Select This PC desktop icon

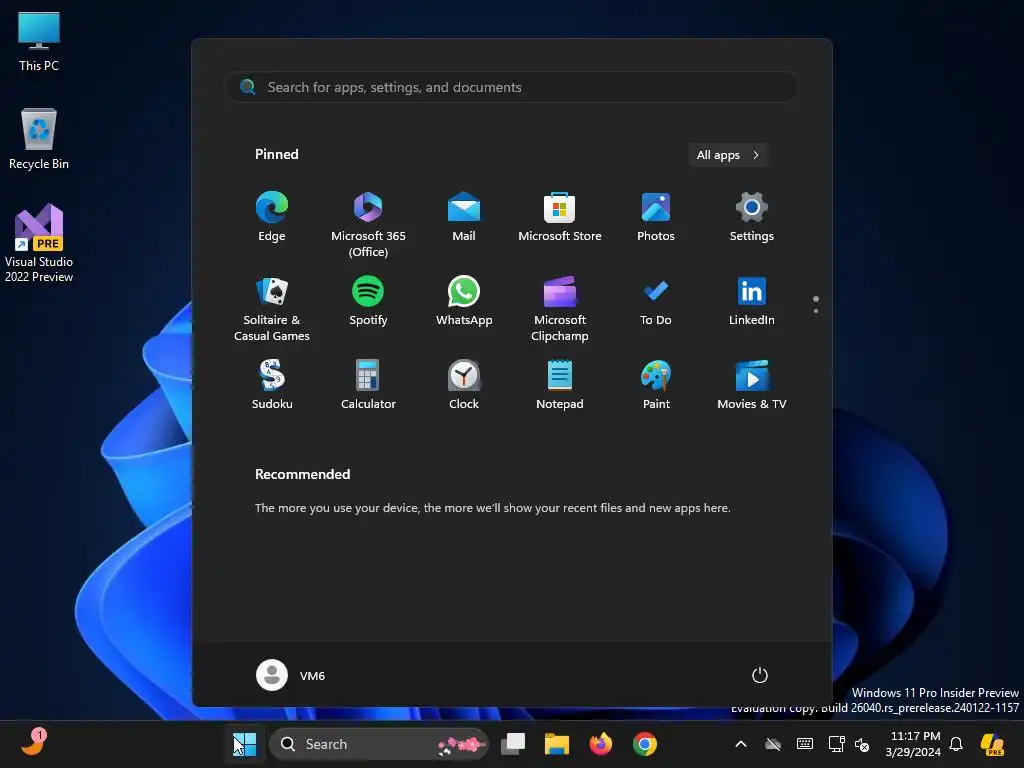click(x=39, y=41)
